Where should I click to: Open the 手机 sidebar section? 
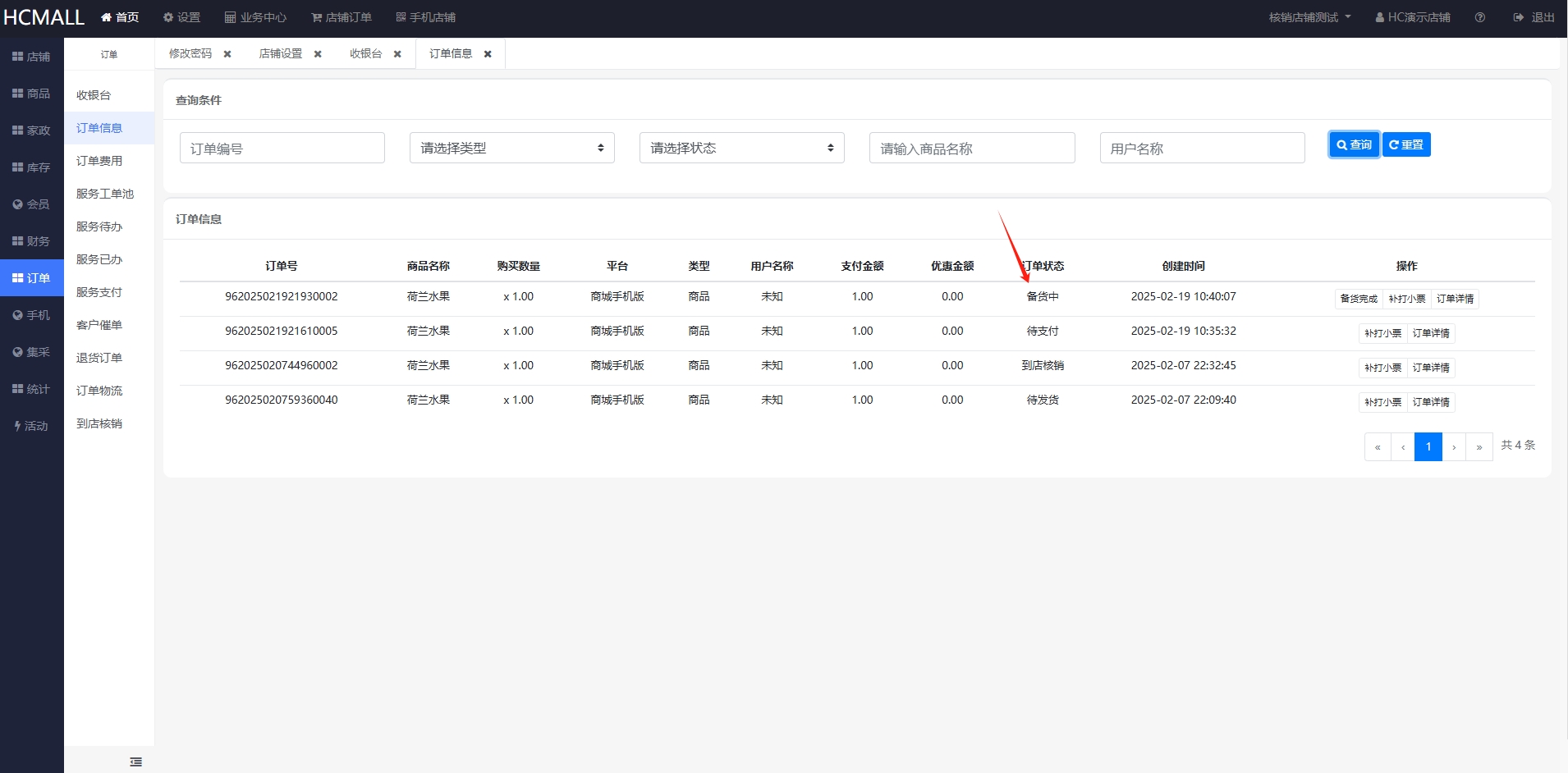tap(31, 315)
